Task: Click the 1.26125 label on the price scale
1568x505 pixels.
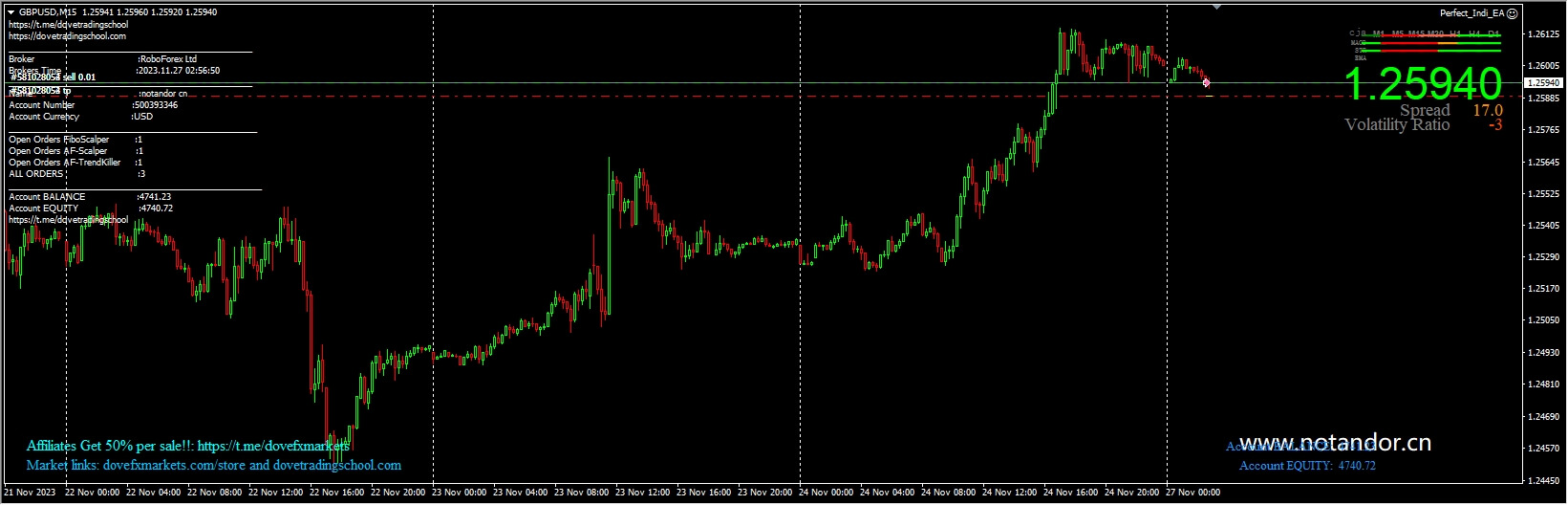Action: (1544, 34)
